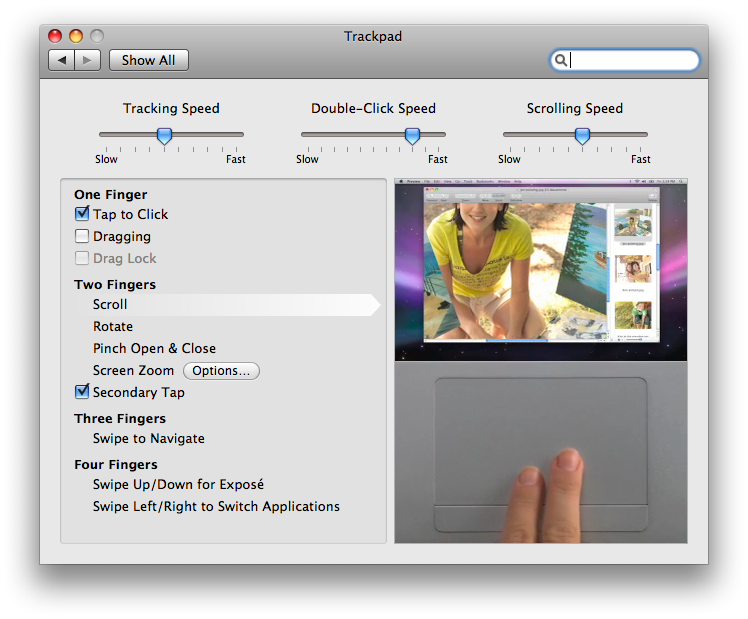
Task: Click the magnifying glass search icon
Action: 561,60
